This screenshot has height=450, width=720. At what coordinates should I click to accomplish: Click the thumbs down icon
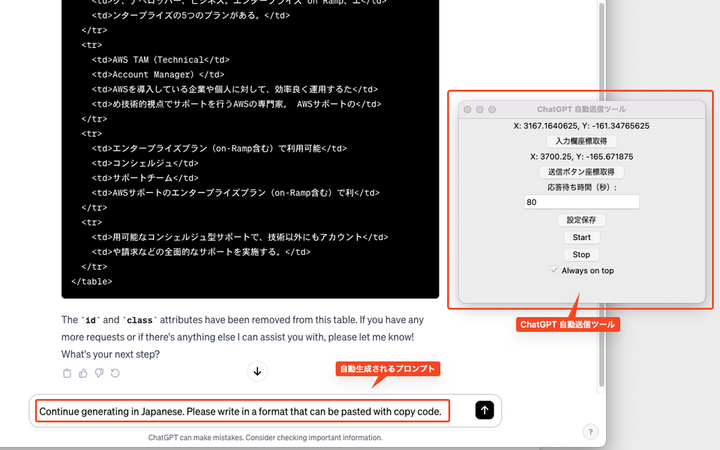tap(99, 373)
